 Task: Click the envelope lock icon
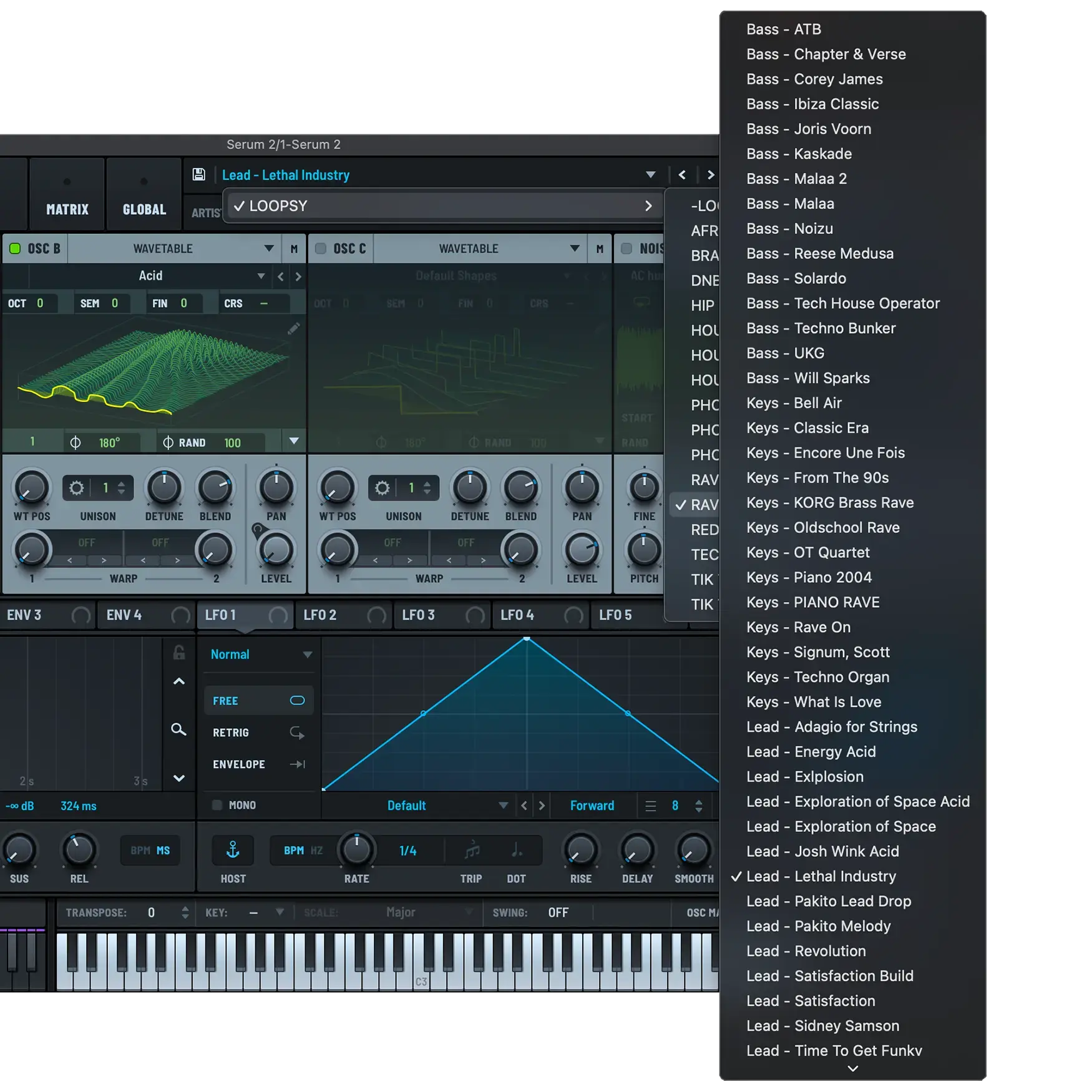(x=179, y=653)
